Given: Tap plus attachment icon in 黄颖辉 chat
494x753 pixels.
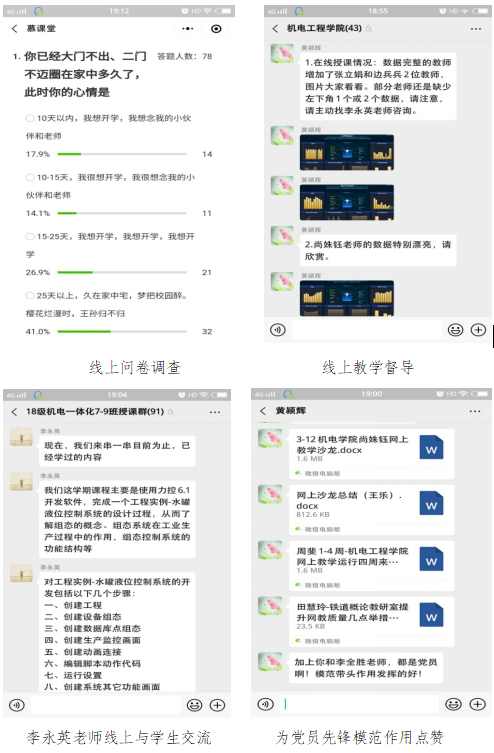Looking at the screenshot, I should [x=478, y=704].
